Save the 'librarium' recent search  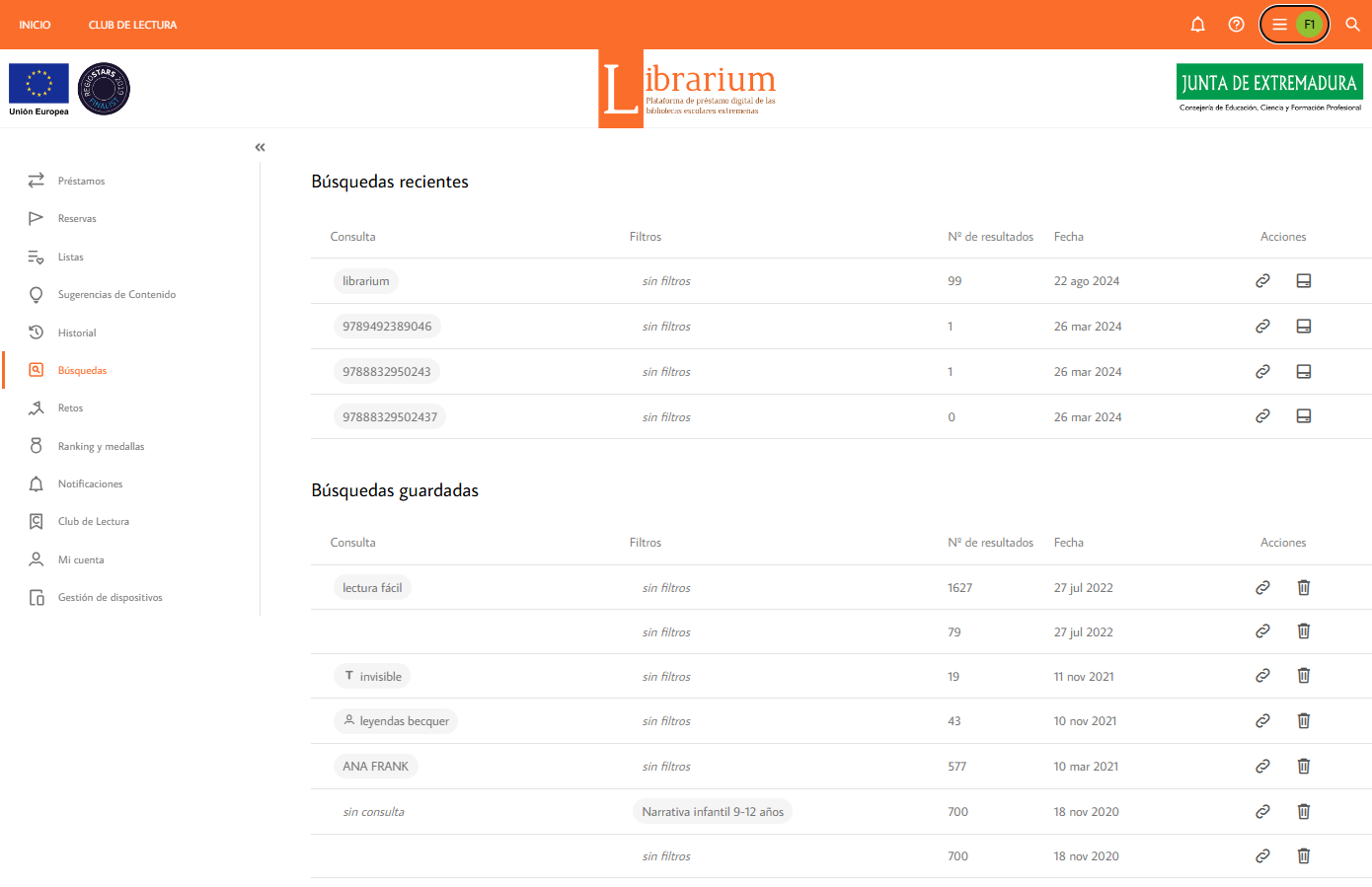pyautogui.click(x=1303, y=281)
